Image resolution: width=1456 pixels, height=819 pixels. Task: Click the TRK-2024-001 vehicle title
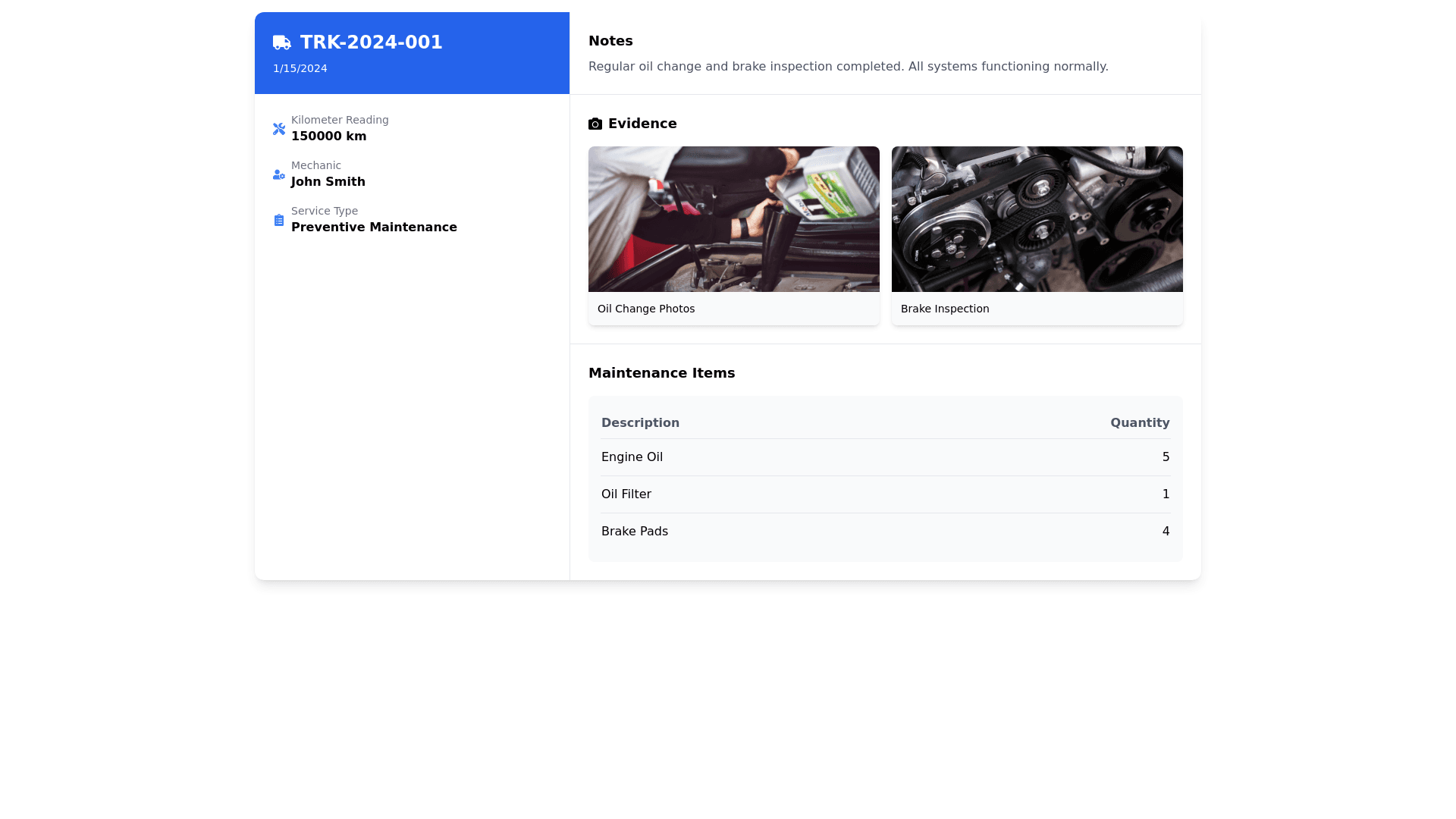[371, 42]
